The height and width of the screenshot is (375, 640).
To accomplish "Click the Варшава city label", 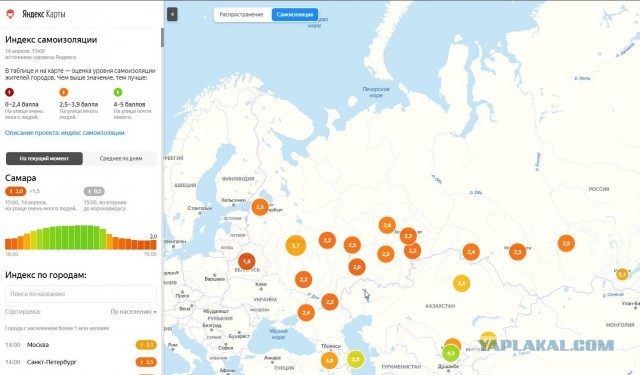I will point(215,279).
